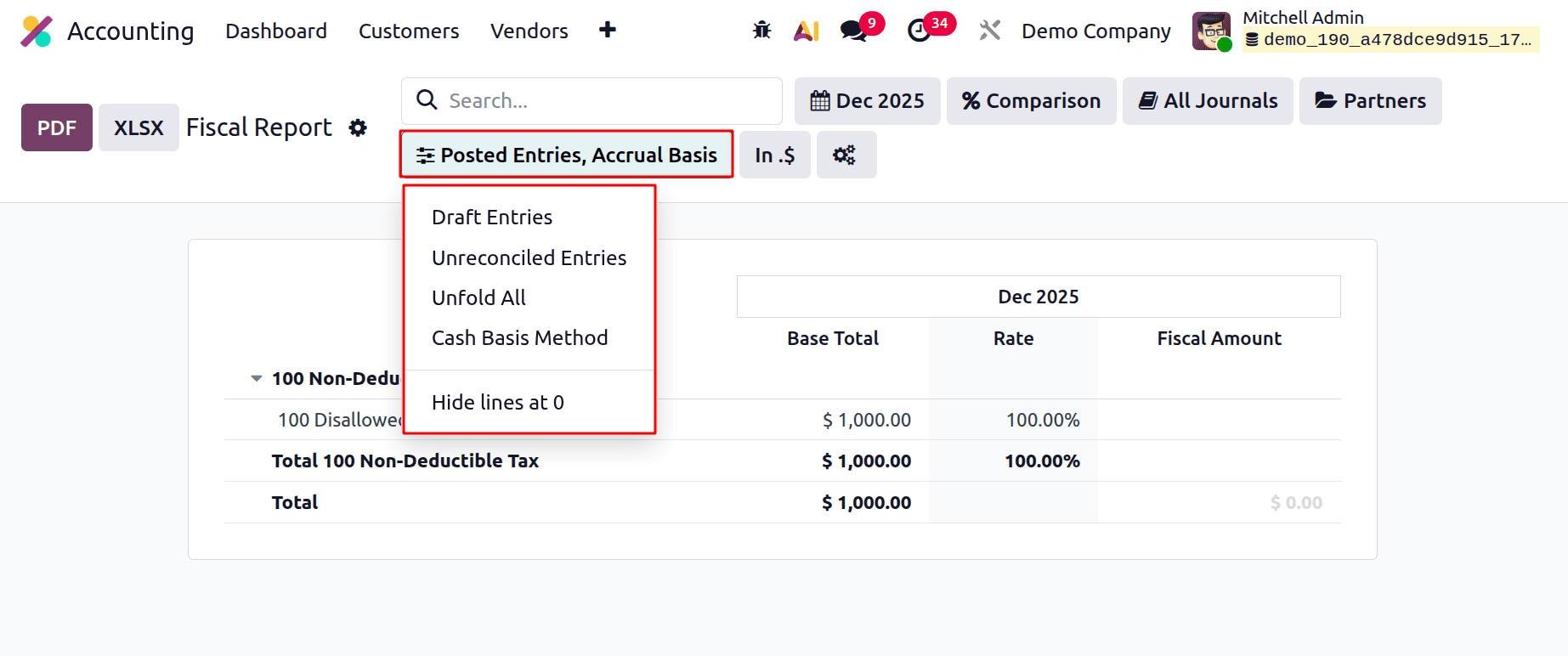Screen dimensions: 1568x656
Task: Open the Dec 2025 date picker
Action: [867, 101]
